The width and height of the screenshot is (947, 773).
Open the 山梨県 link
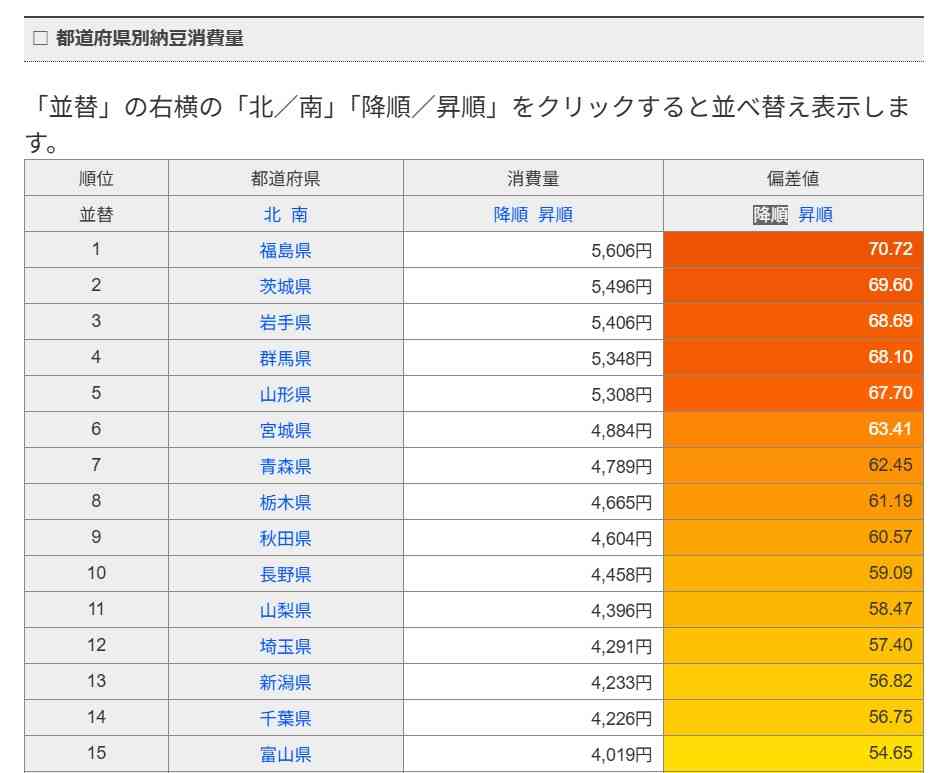pyautogui.click(x=285, y=611)
